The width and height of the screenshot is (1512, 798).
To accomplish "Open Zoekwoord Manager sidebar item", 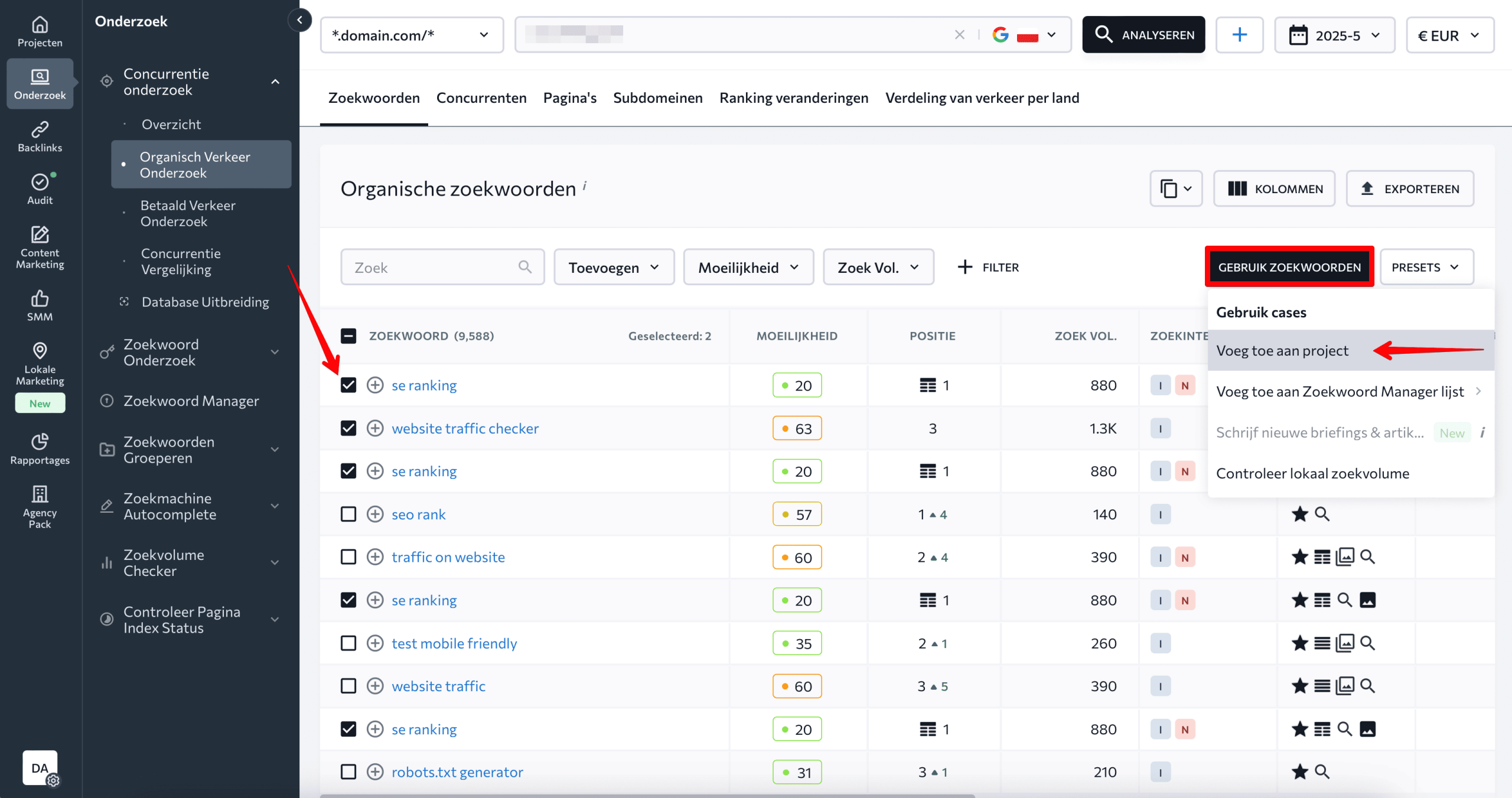I will pos(191,401).
